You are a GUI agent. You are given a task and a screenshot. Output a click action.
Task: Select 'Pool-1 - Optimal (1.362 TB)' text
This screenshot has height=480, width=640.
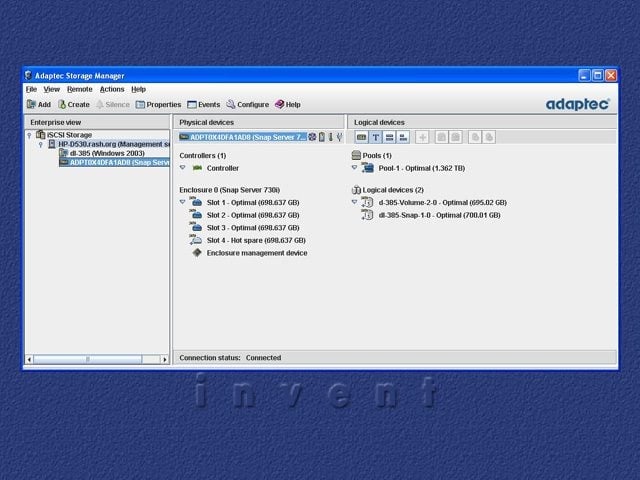pos(422,168)
